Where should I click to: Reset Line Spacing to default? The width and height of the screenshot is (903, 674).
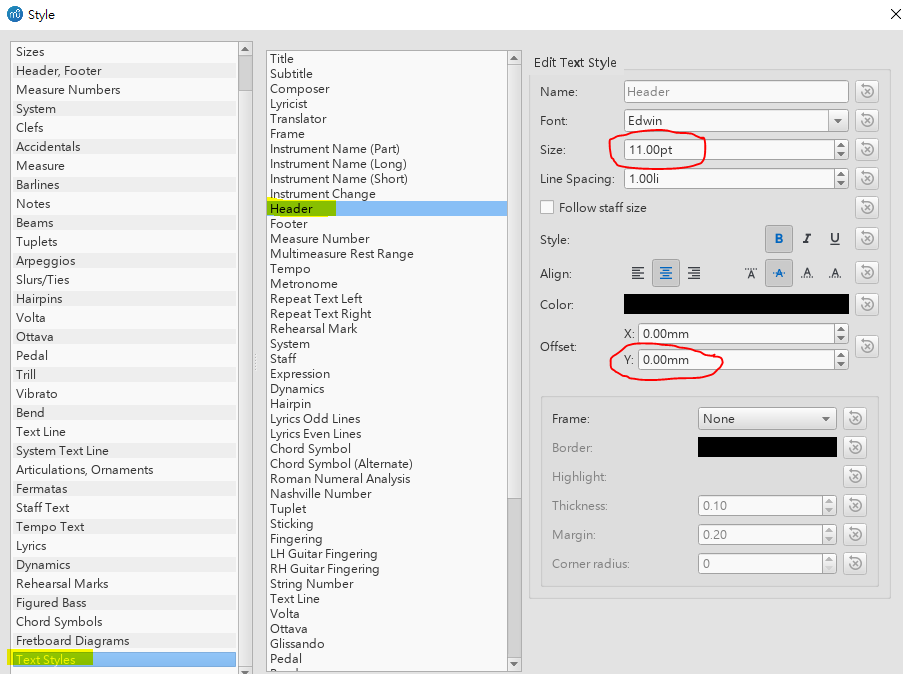click(867, 179)
